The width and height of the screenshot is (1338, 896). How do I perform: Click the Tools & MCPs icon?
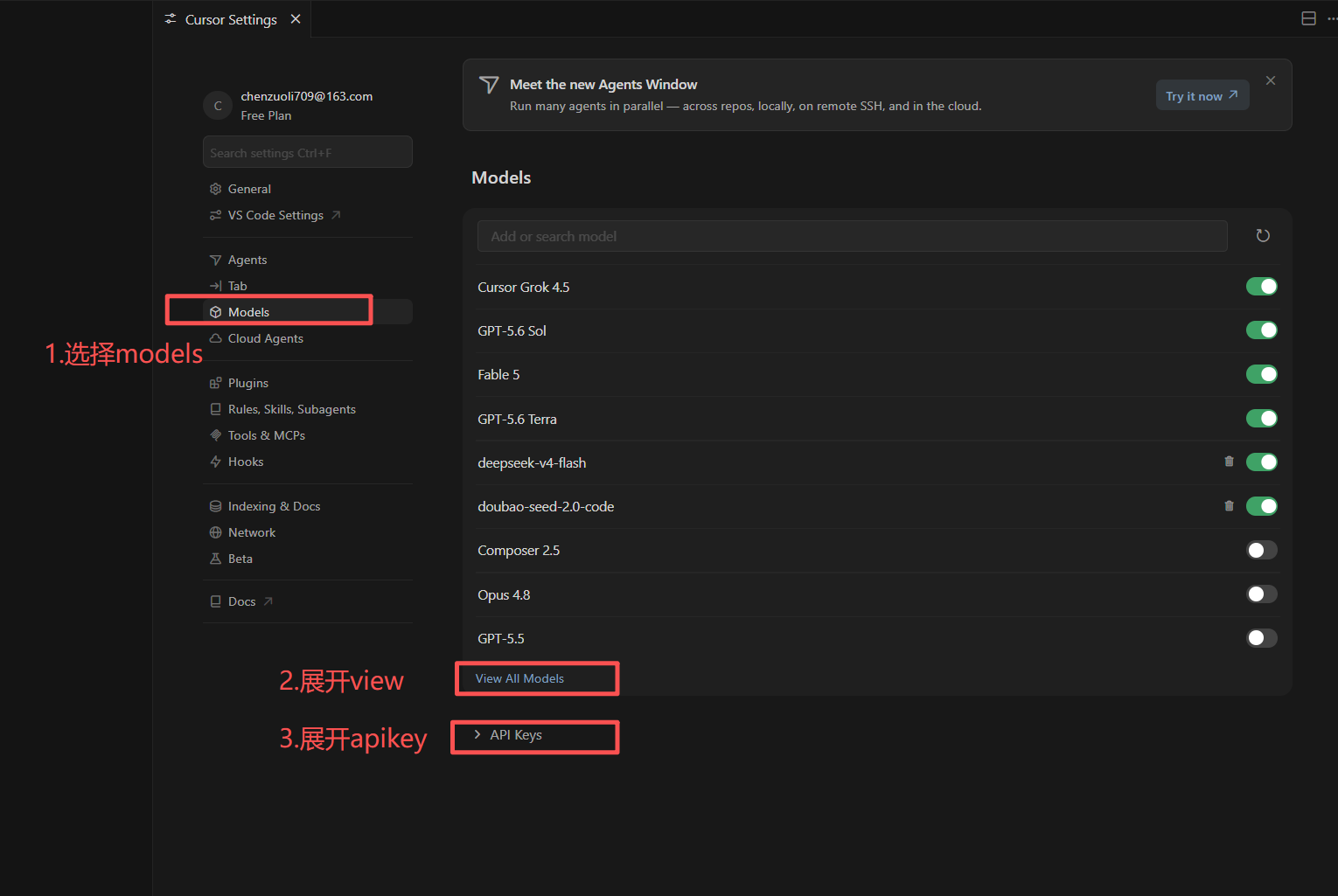click(x=215, y=435)
